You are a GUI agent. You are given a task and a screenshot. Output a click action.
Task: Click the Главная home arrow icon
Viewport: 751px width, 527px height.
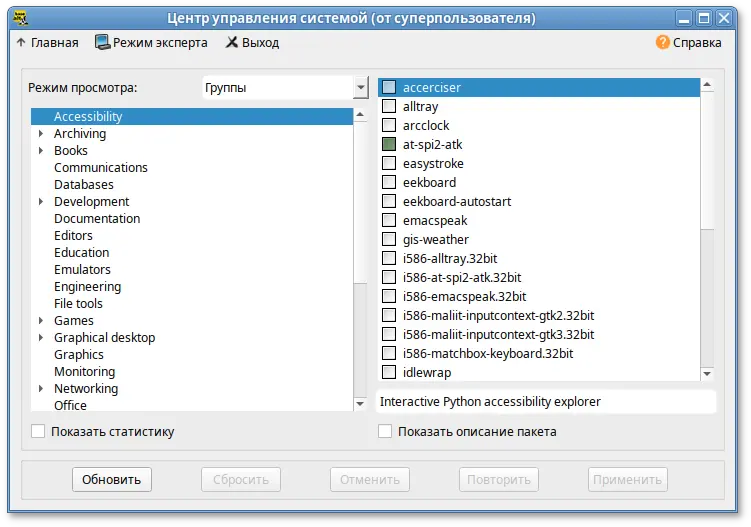pyautogui.click(x=21, y=43)
